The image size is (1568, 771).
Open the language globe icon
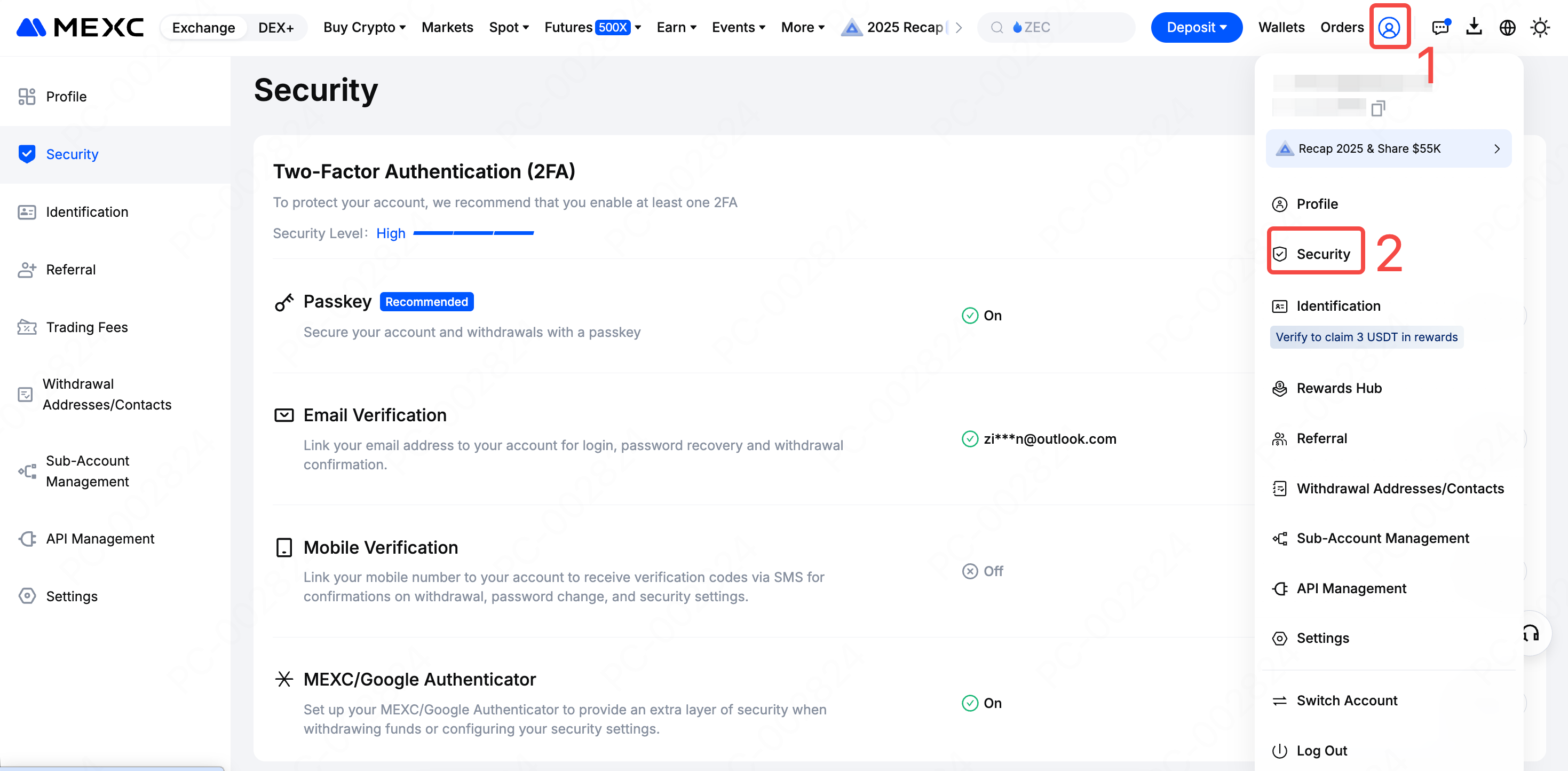coord(1507,27)
